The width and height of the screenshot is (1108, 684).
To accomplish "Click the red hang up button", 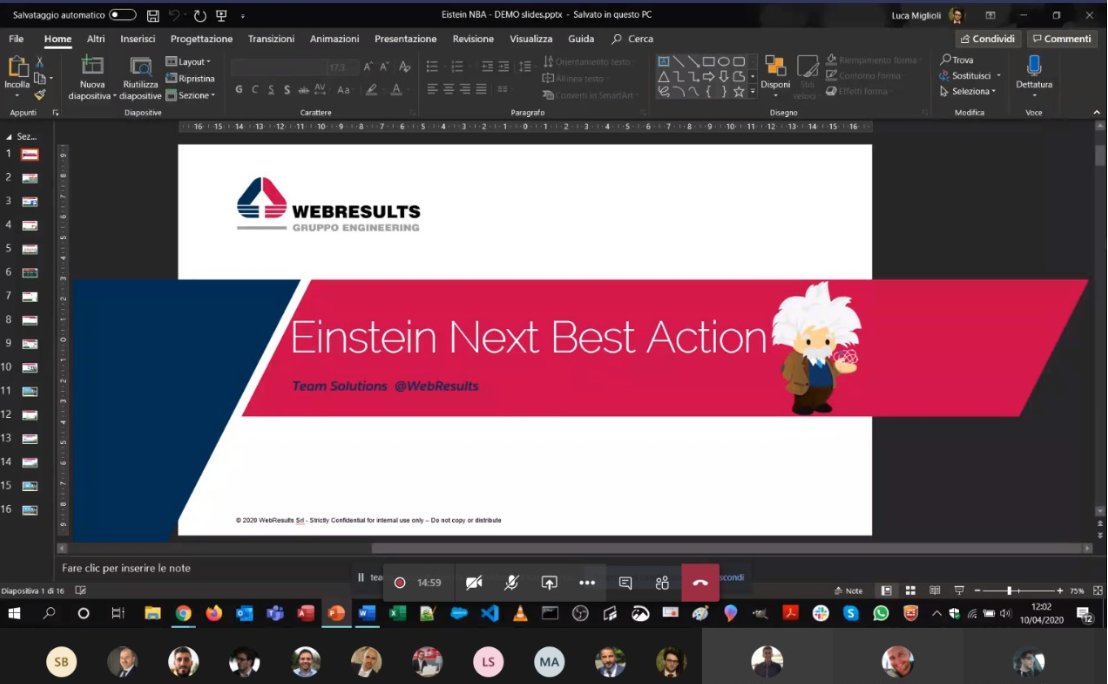I will tap(700, 582).
